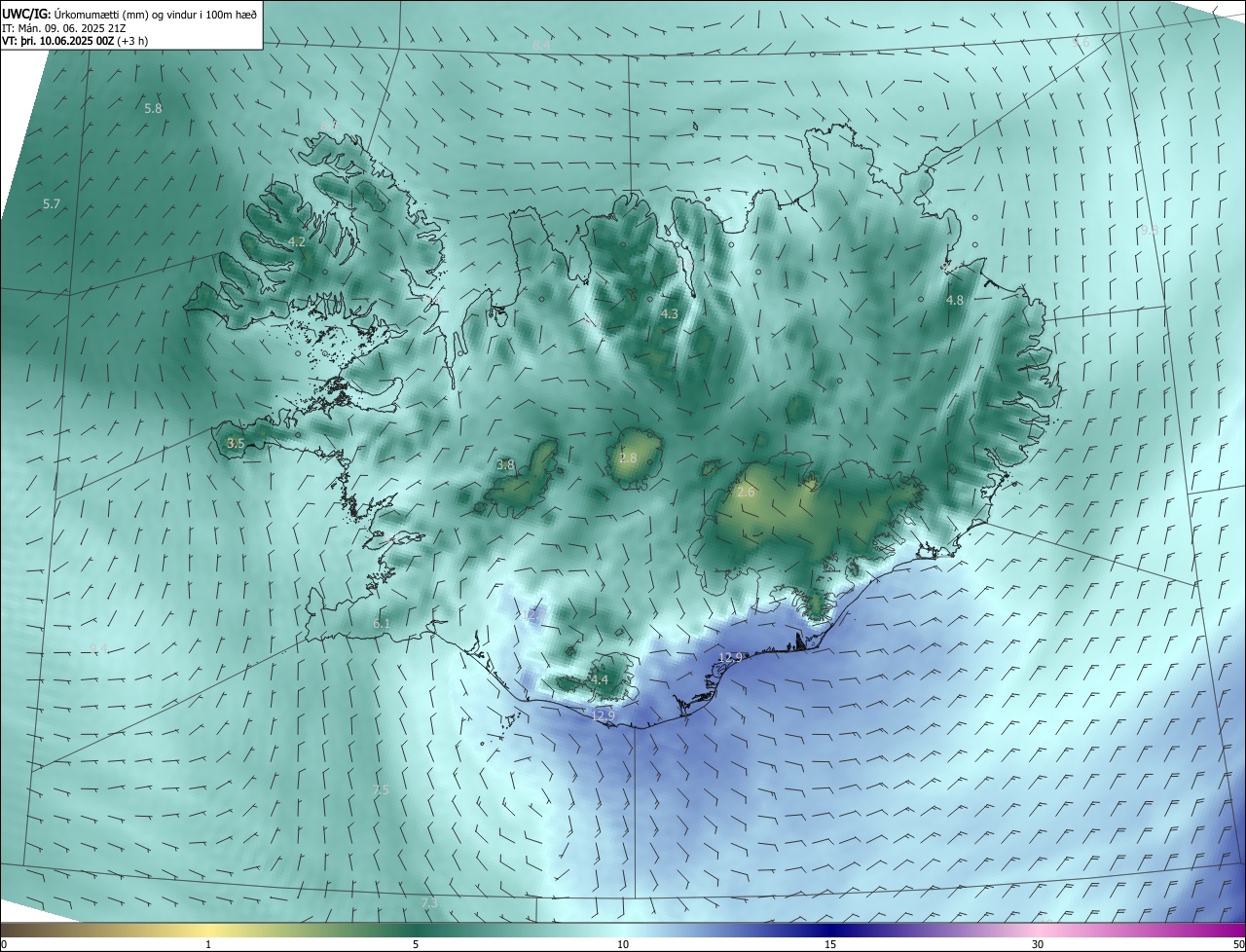Click the 15 label on the color scale
Image resolution: width=1246 pixels, height=952 pixels.
(x=830, y=945)
